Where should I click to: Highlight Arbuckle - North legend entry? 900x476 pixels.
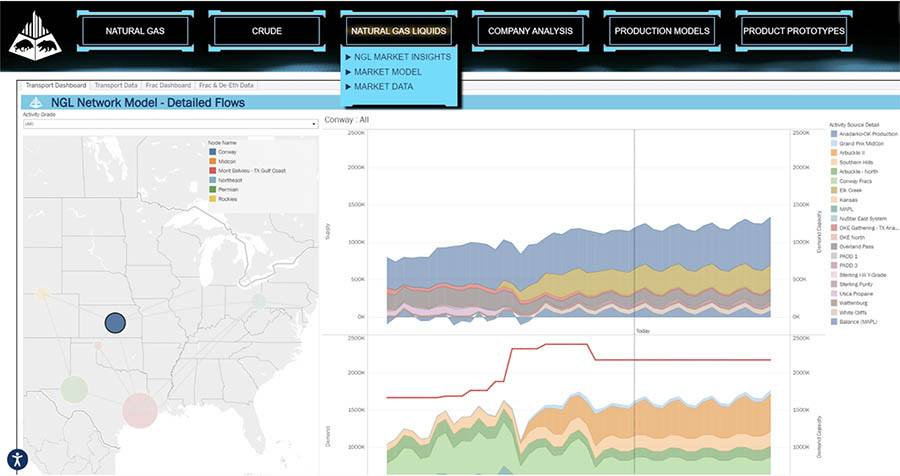click(x=855, y=172)
